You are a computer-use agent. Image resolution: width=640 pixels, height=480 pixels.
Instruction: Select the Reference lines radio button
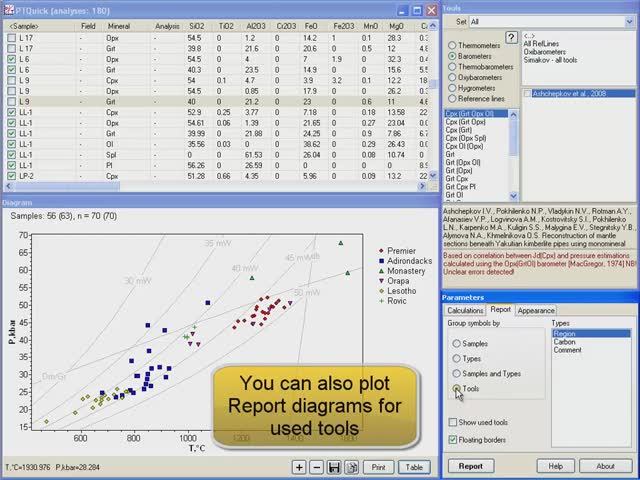(x=452, y=98)
